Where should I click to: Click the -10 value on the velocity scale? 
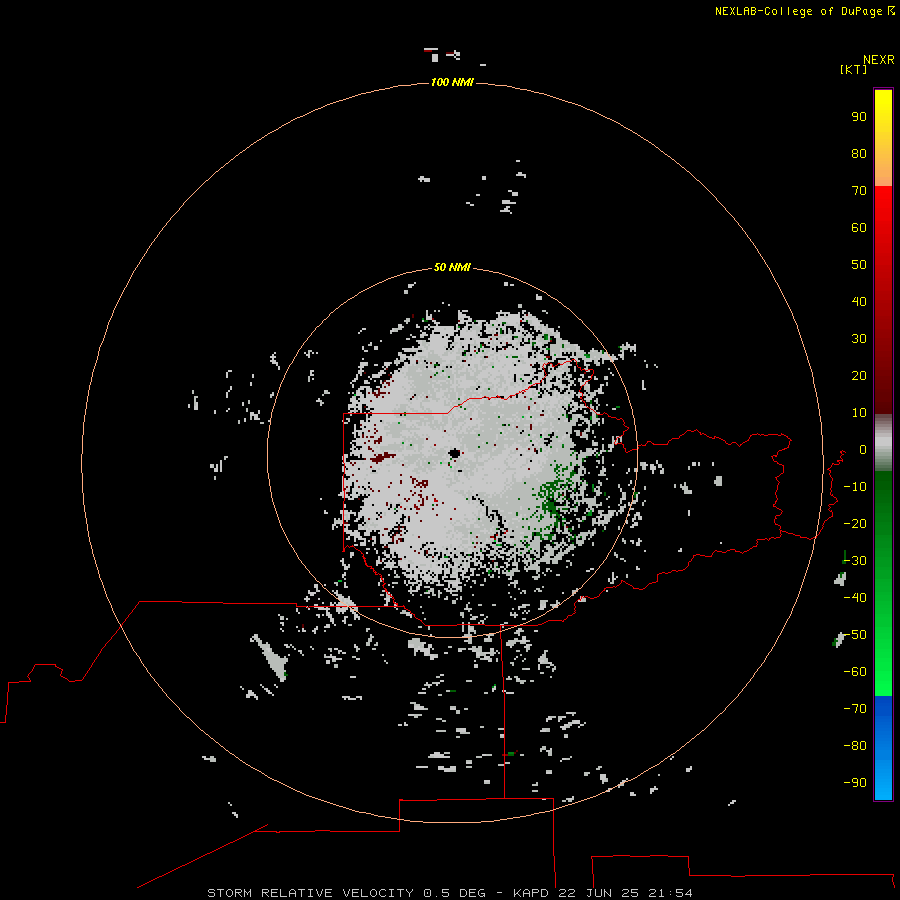(x=855, y=487)
